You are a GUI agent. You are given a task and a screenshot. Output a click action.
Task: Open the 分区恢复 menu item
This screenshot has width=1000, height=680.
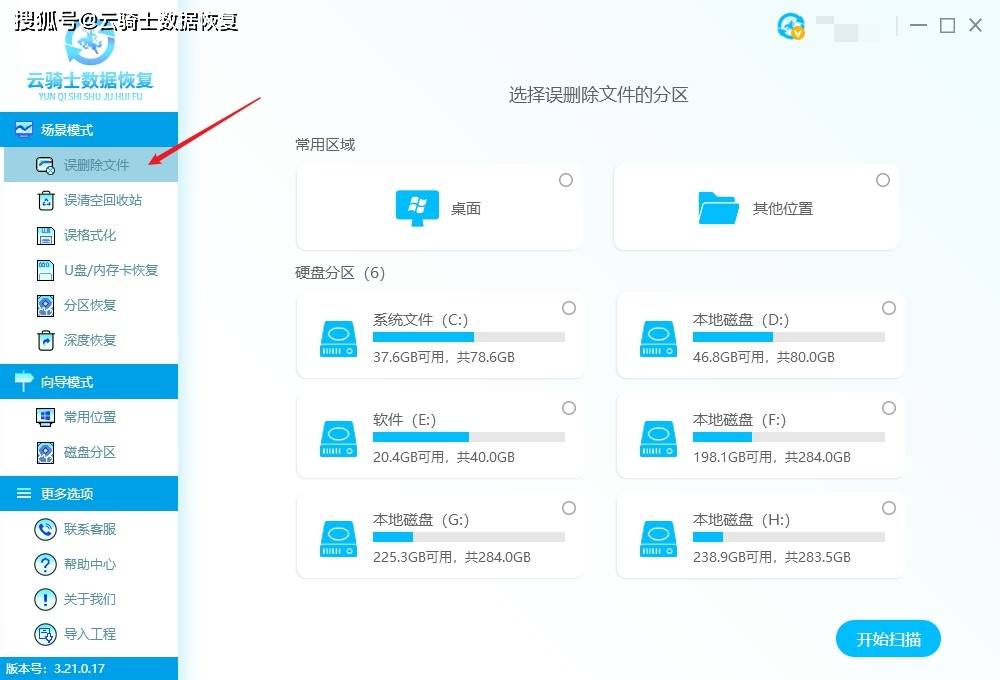(91, 306)
